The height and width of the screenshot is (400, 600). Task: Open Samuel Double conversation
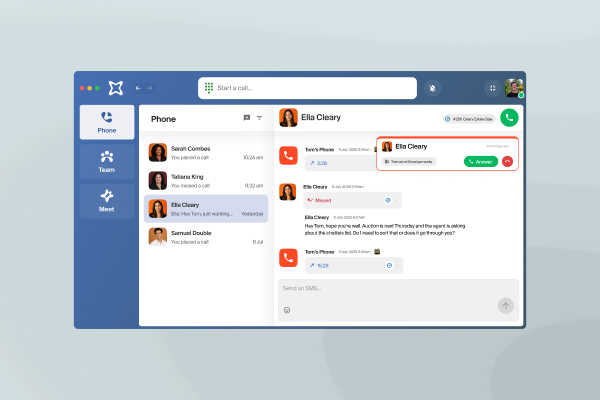(206, 237)
